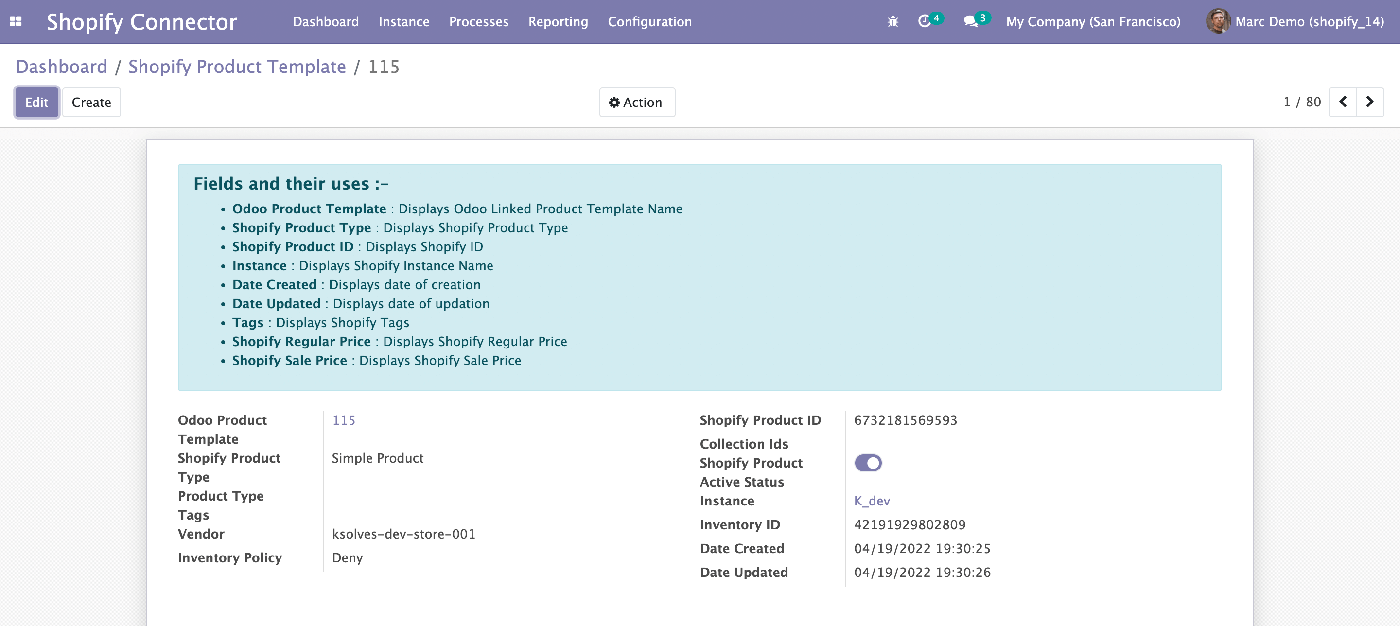This screenshot has height=626, width=1400.
Task: Open the apps grid menu icon
Action: click(x=16, y=21)
